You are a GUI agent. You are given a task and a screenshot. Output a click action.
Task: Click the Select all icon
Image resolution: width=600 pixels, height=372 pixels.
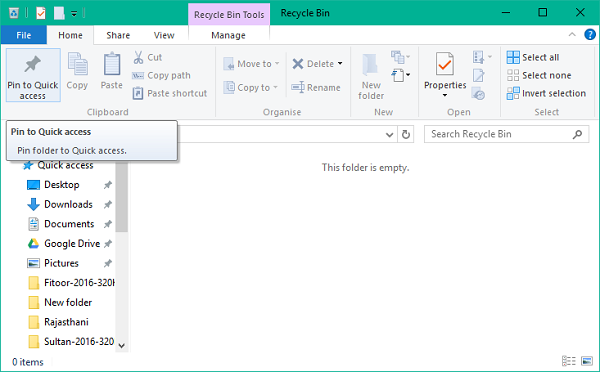point(513,57)
